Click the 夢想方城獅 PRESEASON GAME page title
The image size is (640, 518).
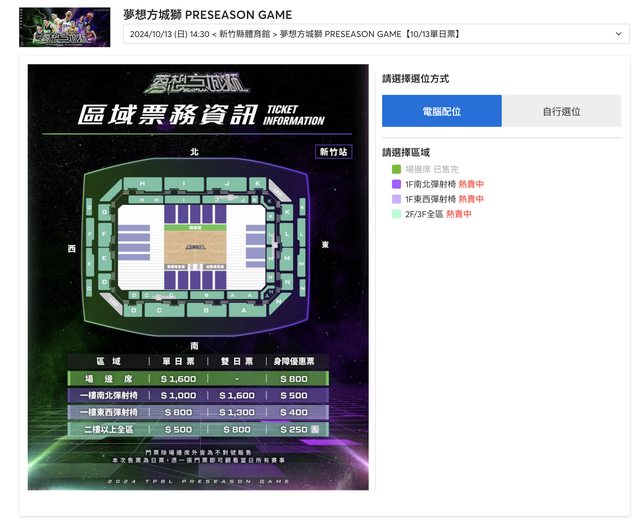click(x=208, y=15)
